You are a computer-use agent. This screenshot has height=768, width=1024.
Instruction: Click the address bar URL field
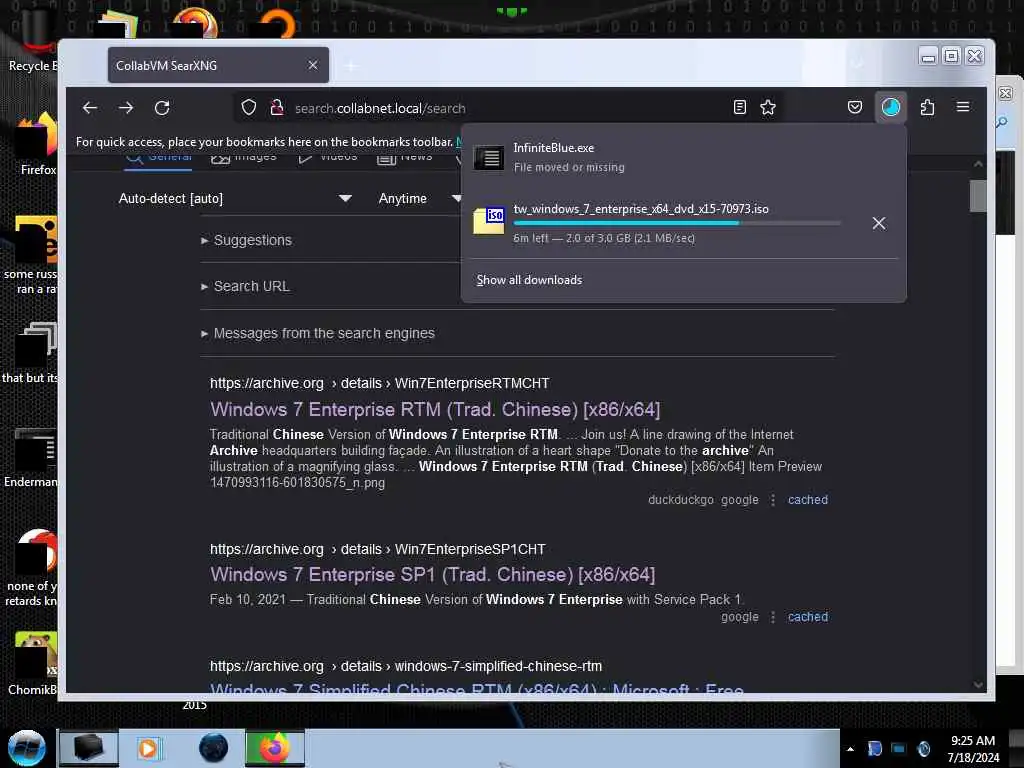pyautogui.click(x=509, y=108)
